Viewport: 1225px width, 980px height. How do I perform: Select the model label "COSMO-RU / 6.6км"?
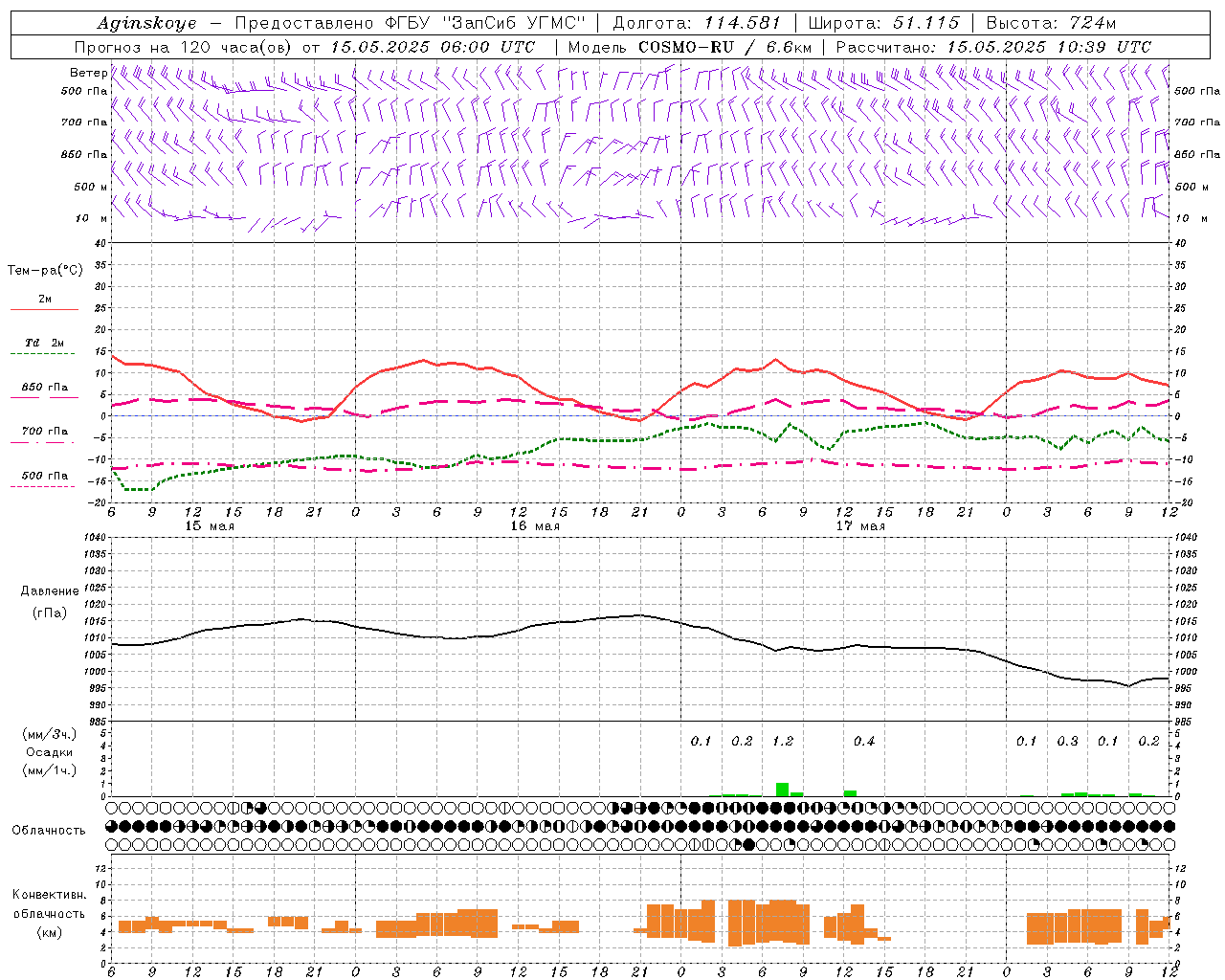[x=725, y=47]
